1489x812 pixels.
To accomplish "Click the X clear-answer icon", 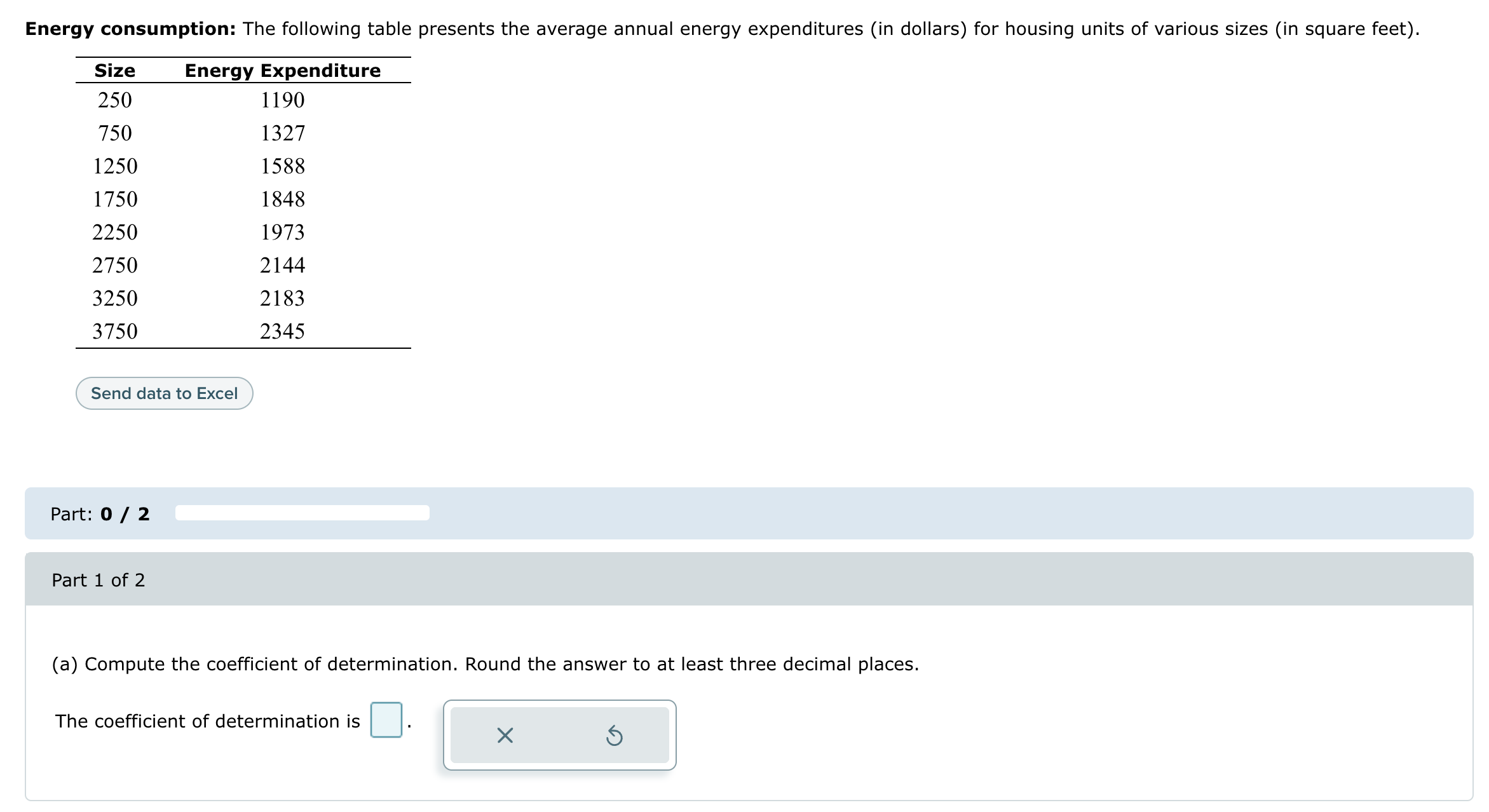I will coord(505,735).
